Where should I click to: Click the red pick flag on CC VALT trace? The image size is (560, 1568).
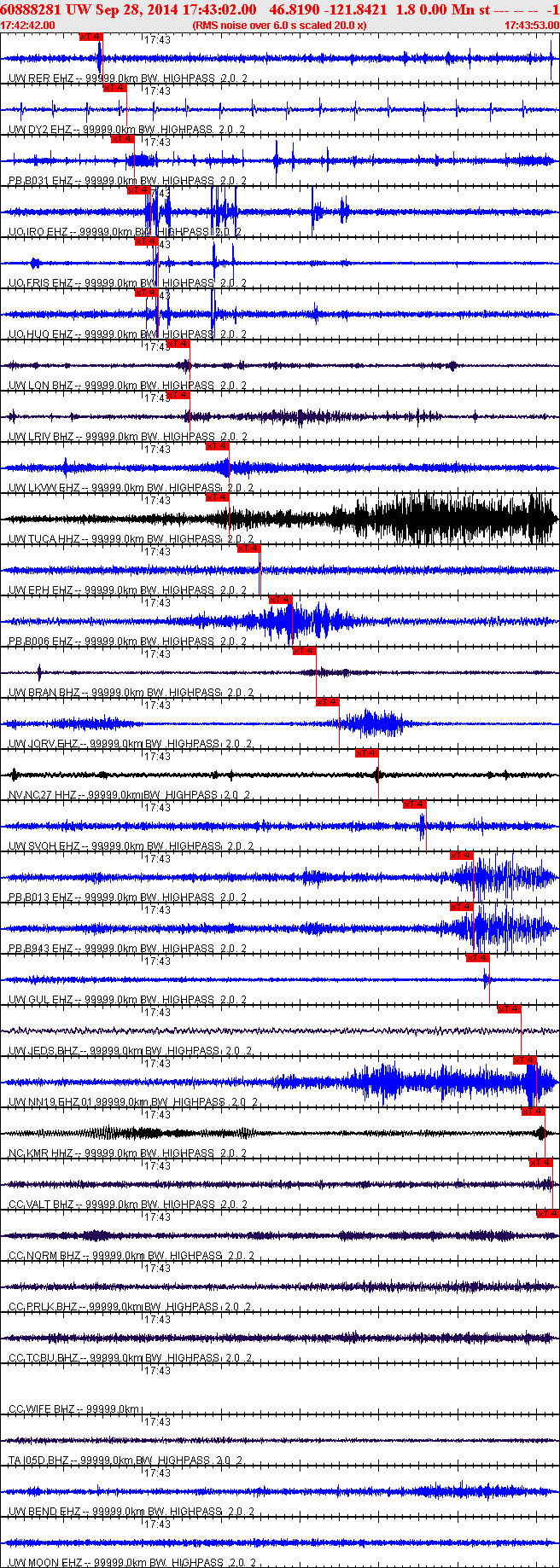[540, 1163]
